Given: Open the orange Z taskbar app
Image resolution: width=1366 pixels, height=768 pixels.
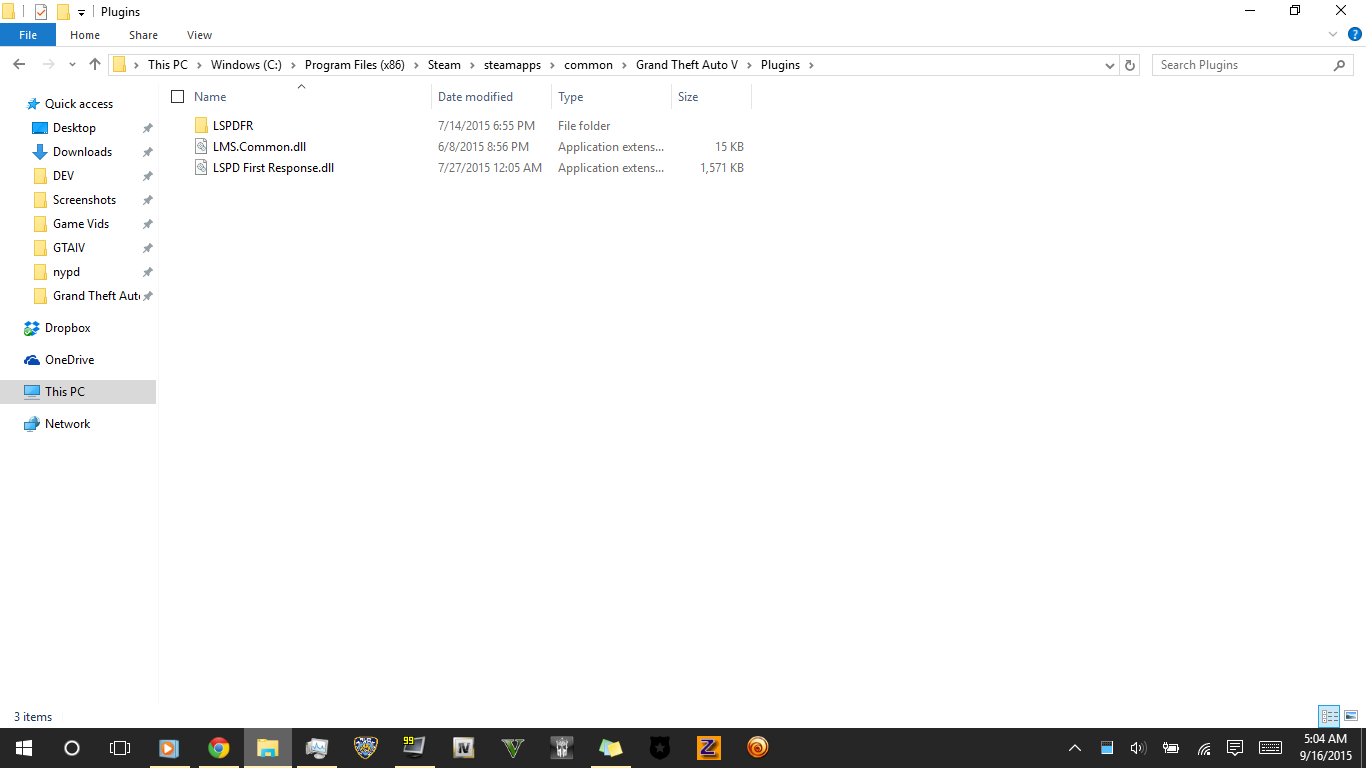Looking at the screenshot, I should click(708, 748).
